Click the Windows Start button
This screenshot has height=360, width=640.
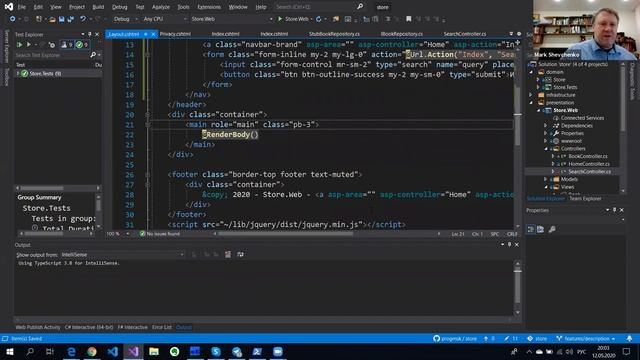[9, 351]
